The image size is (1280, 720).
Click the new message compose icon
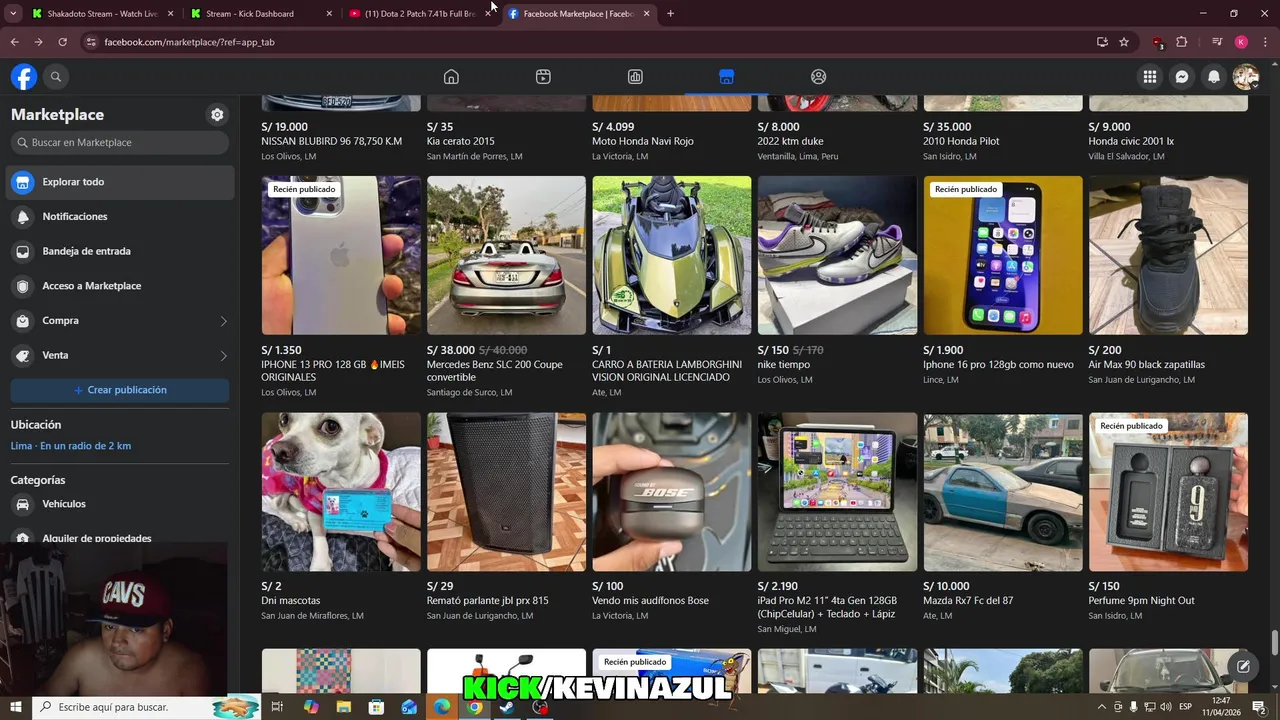click(1243, 666)
